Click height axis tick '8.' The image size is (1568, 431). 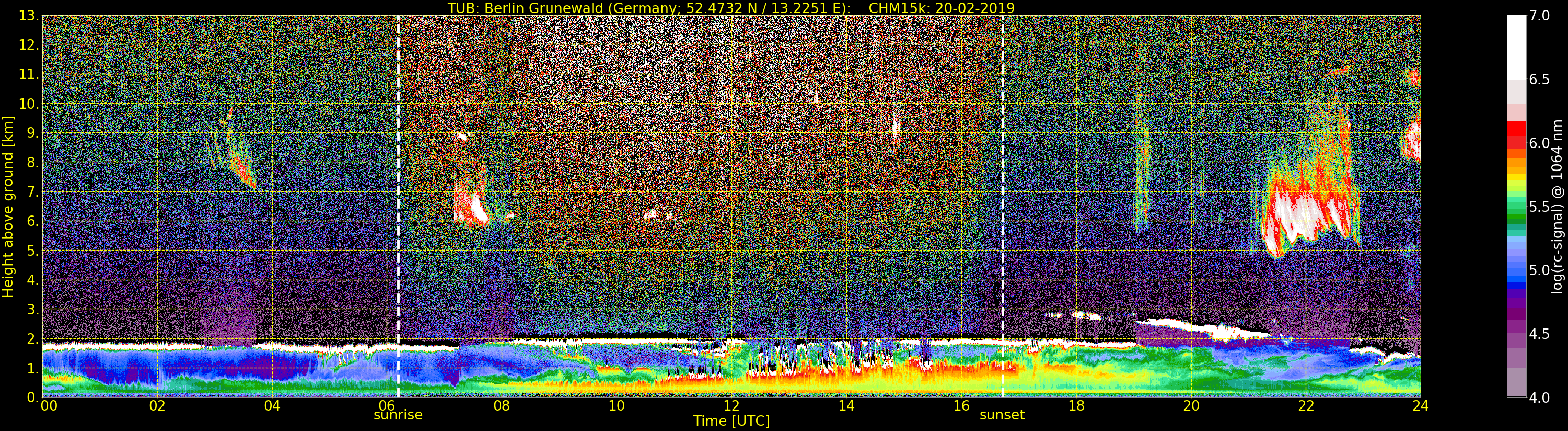(x=32, y=163)
